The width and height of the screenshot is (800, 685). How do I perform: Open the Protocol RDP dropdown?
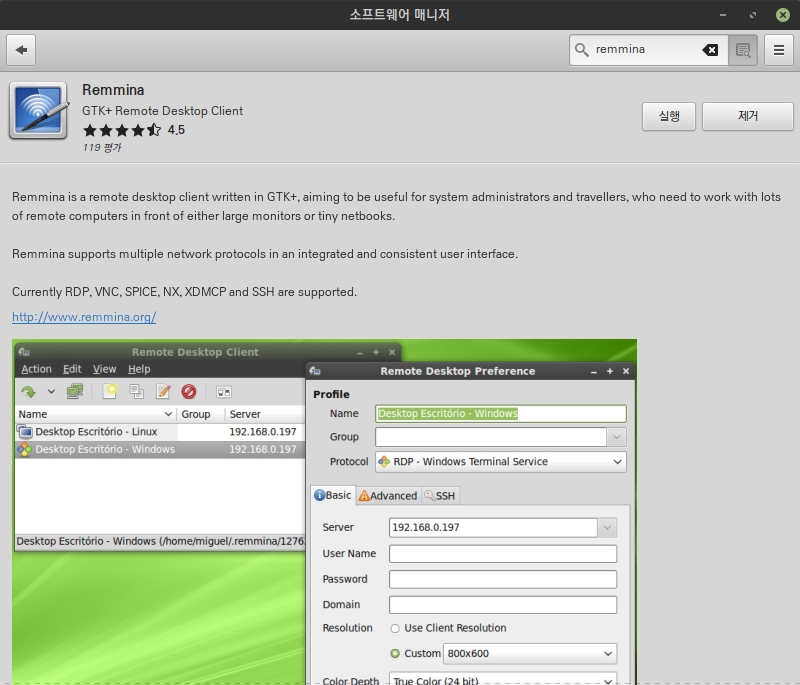(500, 462)
